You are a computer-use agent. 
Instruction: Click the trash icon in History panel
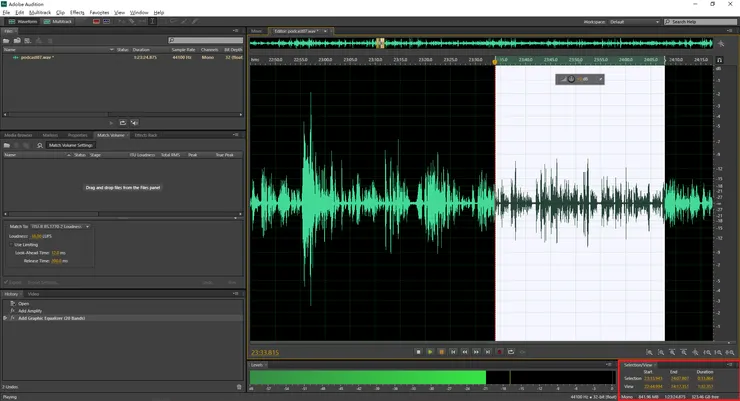coord(239,387)
